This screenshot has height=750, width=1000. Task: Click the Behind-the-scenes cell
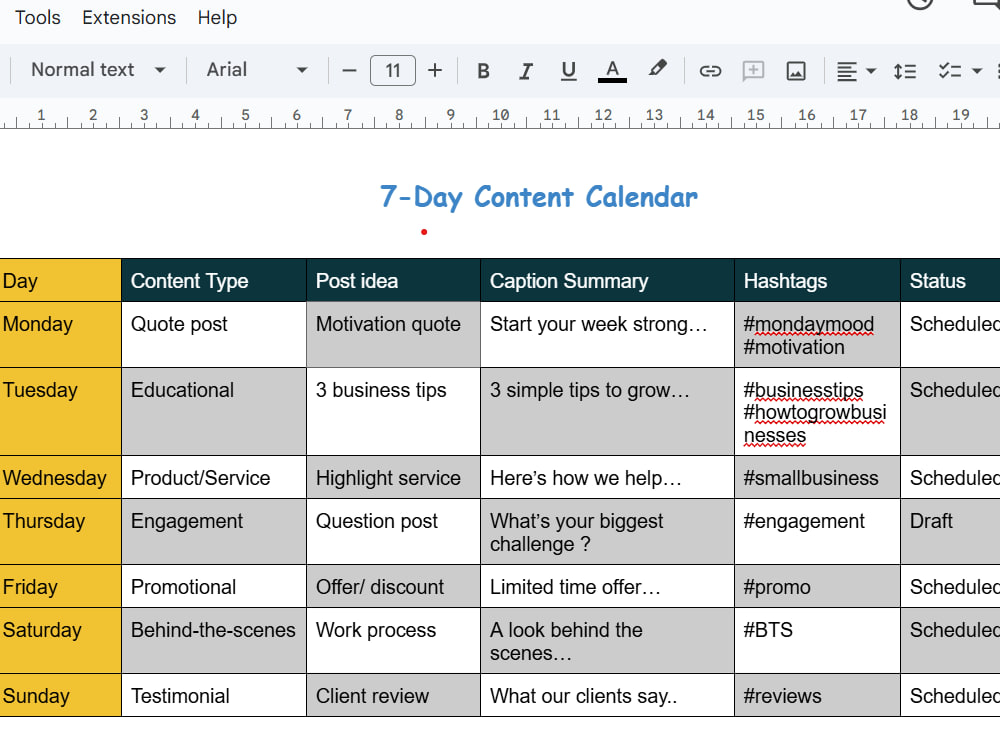pos(214,641)
